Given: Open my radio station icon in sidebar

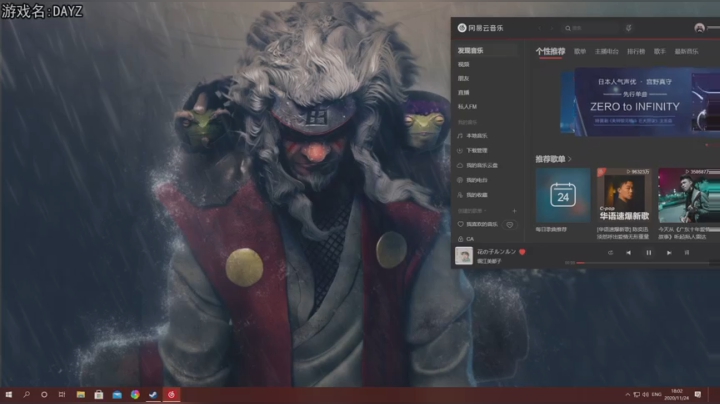Looking at the screenshot, I should [x=460, y=180].
